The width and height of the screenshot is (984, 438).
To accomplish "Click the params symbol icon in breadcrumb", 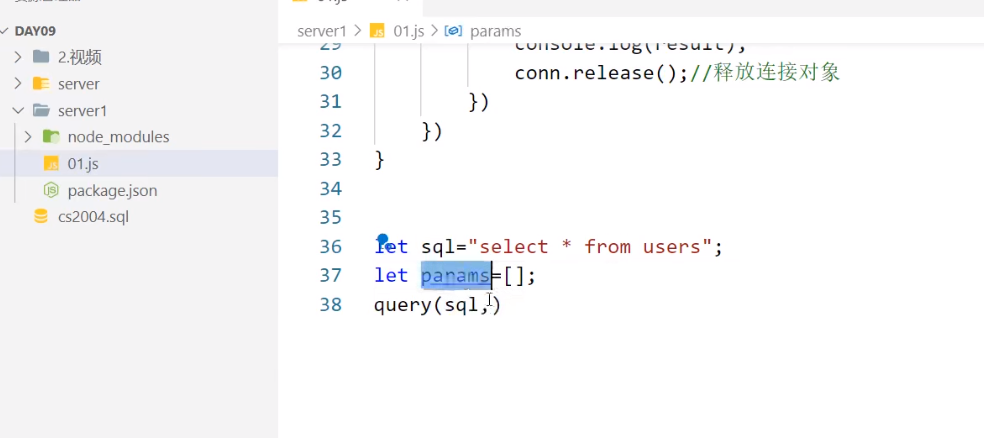I will 453,31.
